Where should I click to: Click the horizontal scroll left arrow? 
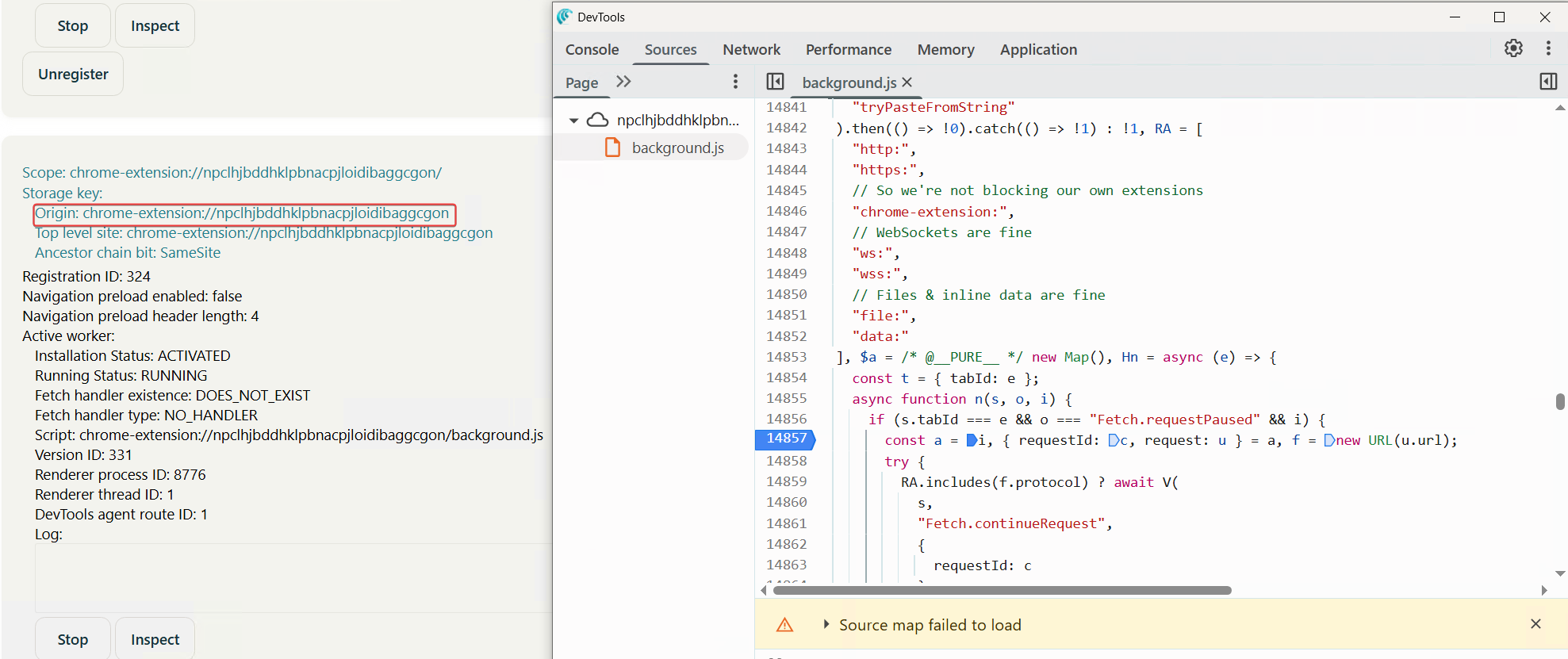point(764,590)
